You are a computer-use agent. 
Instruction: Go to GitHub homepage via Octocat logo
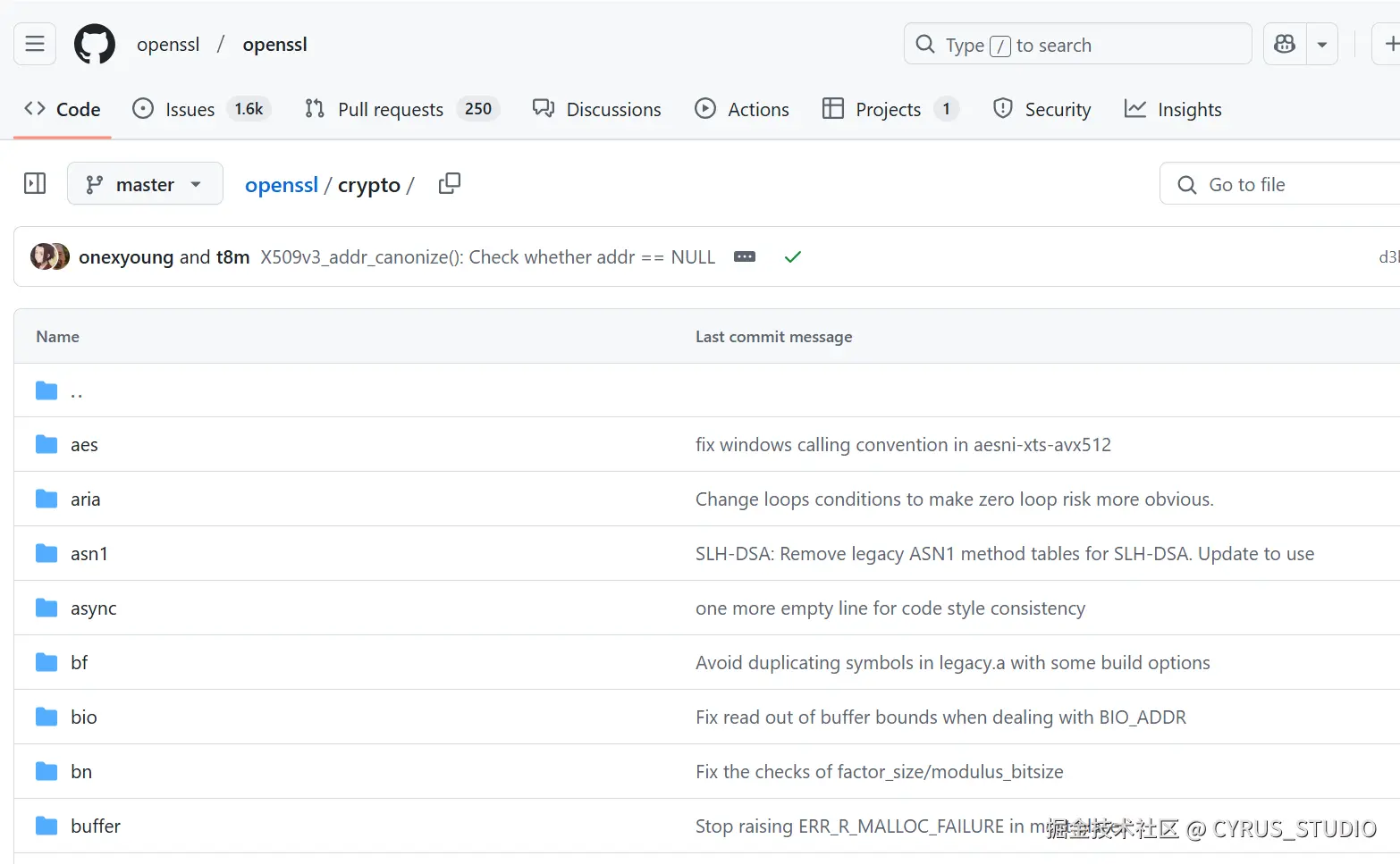tap(95, 44)
